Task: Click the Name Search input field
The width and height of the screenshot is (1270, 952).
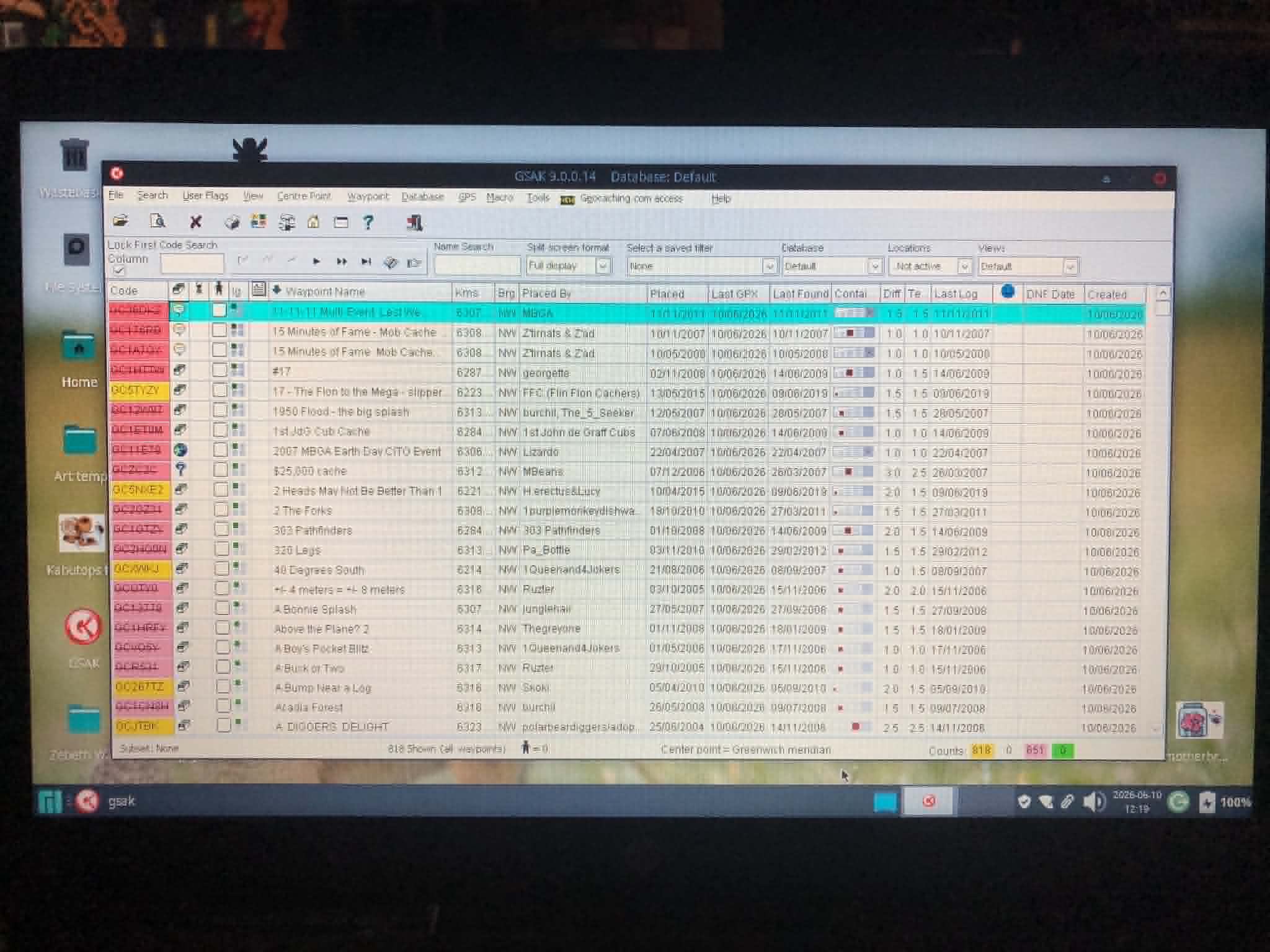Action: (x=477, y=265)
